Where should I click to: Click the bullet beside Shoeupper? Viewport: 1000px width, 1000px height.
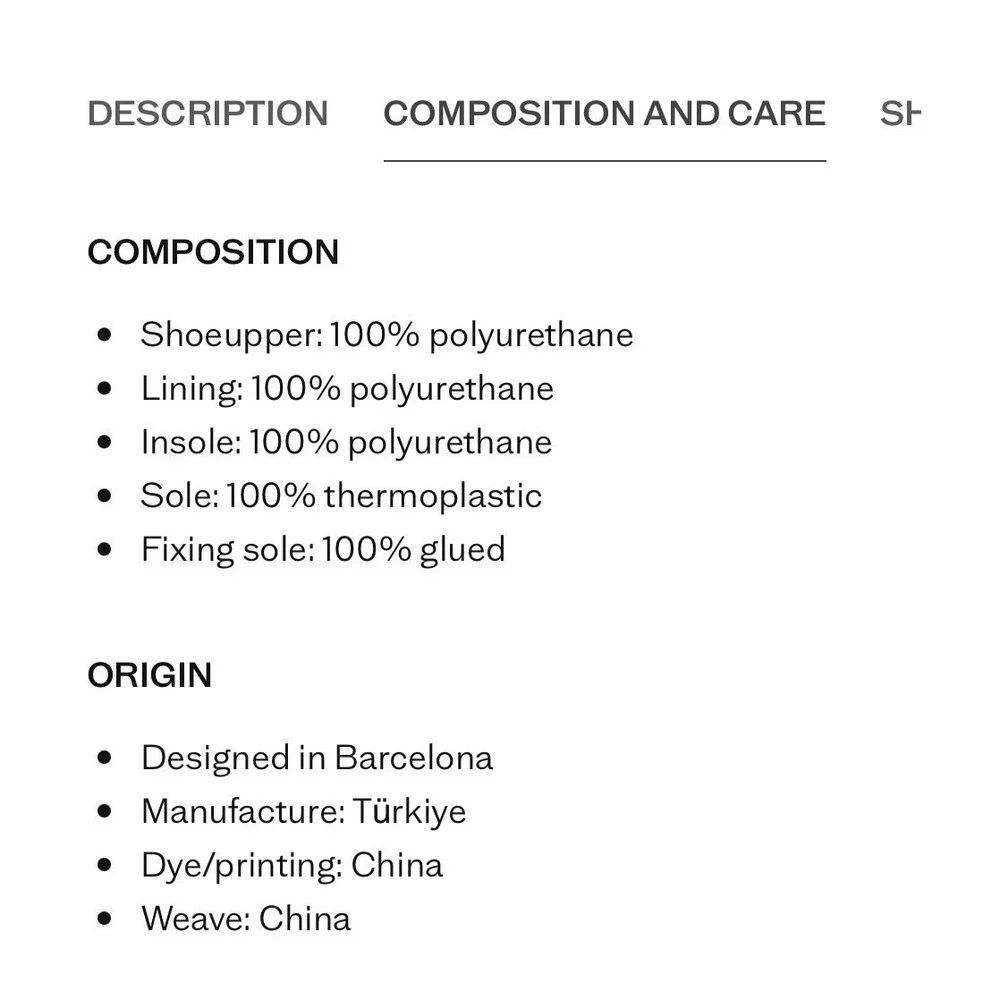tap(105, 334)
